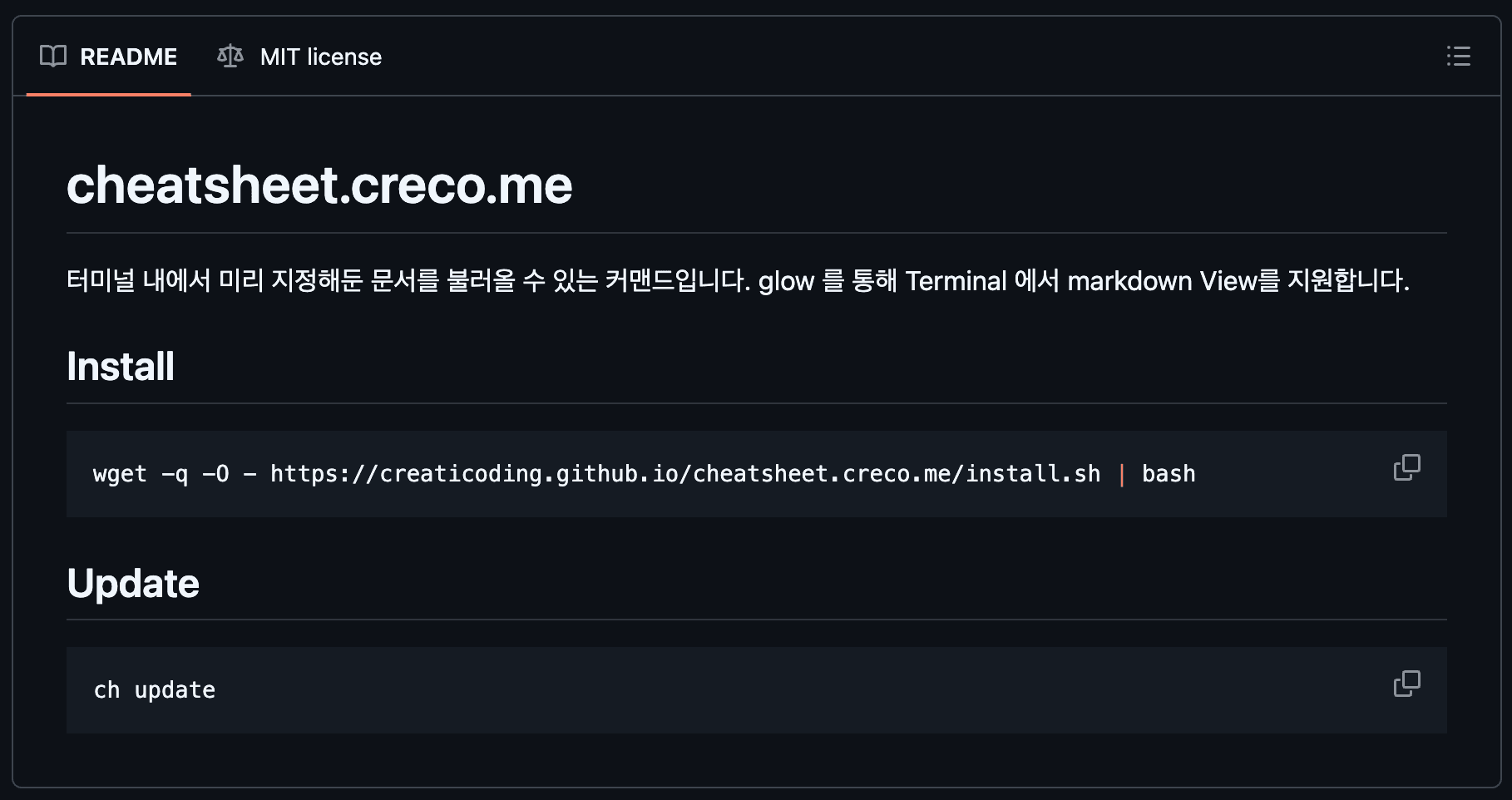The height and width of the screenshot is (800, 1512).
Task: Copy the ch update command using its copy icon
Action: coord(1407,684)
